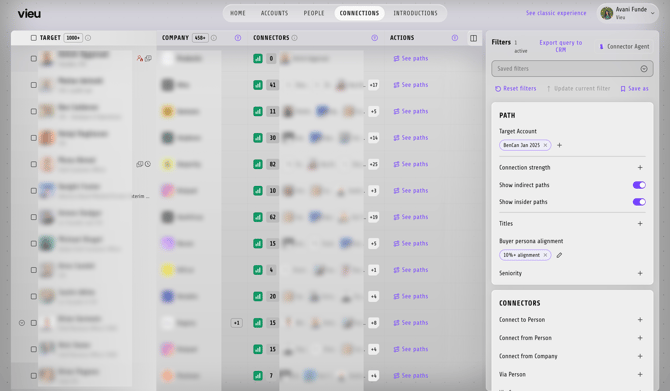The image size is (670, 391).
Task: Open the Connector Agent button
Action: [x=624, y=47]
